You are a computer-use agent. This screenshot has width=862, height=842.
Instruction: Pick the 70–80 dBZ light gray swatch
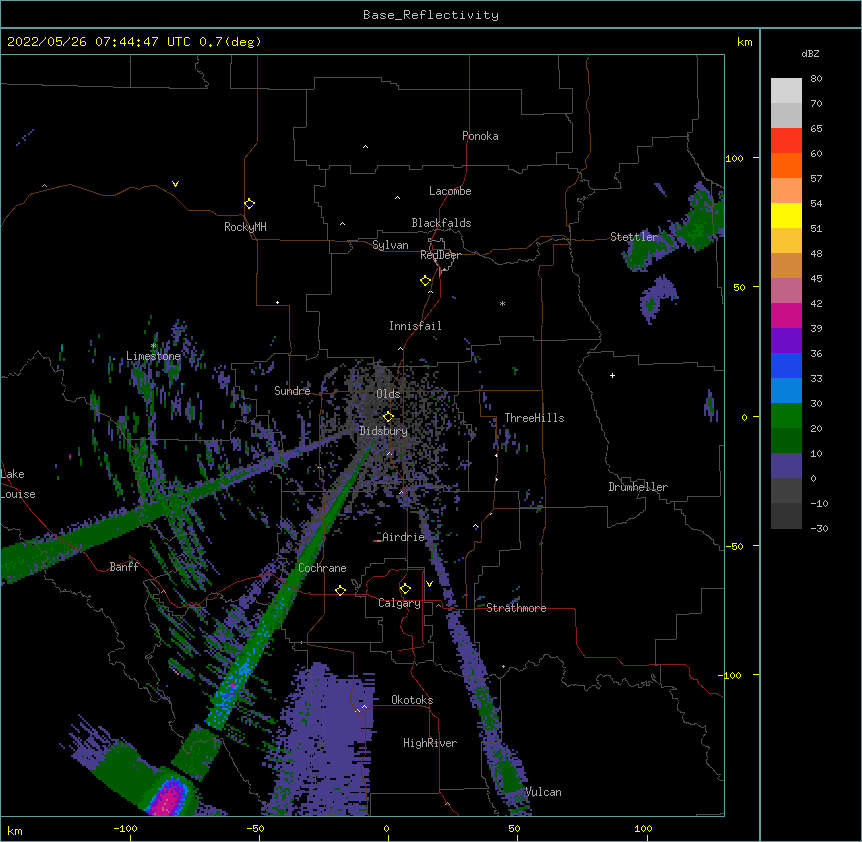coord(786,91)
